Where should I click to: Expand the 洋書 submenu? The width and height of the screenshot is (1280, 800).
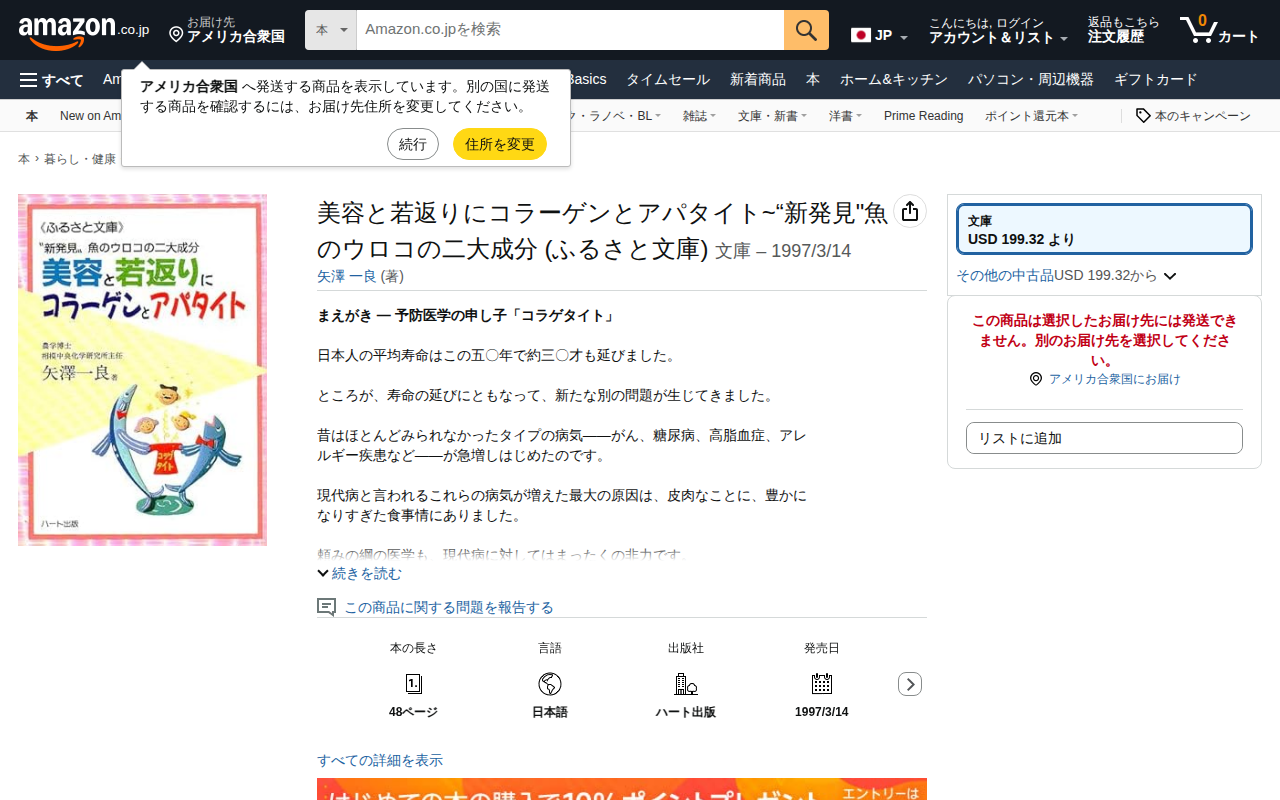pyautogui.click(x=845, y=116)
